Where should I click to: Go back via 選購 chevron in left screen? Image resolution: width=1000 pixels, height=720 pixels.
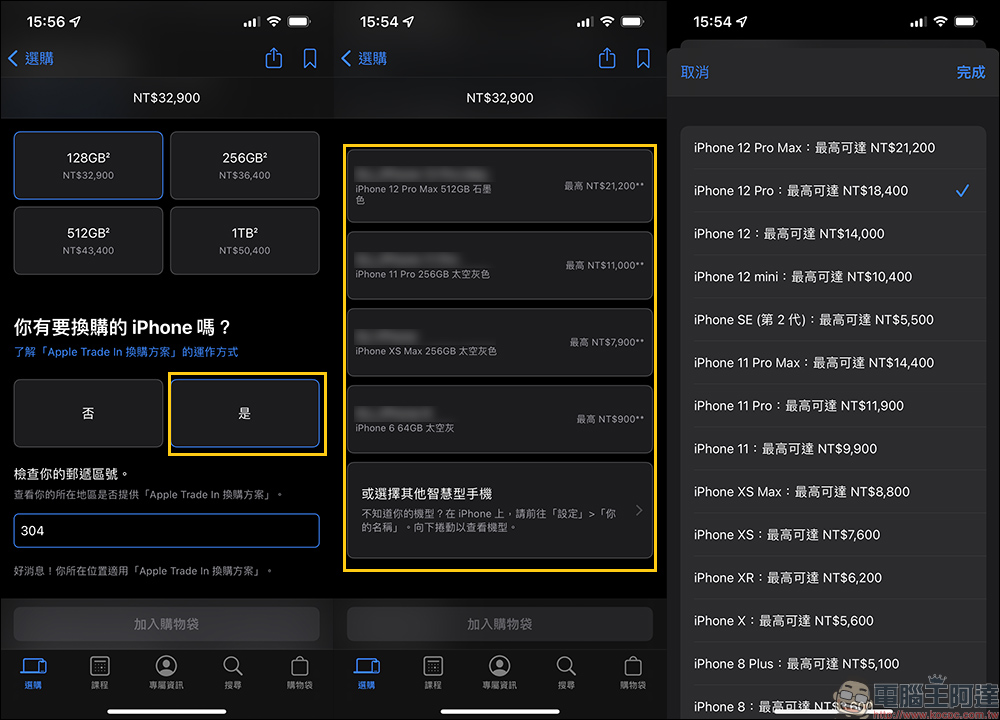click(31, 59)
